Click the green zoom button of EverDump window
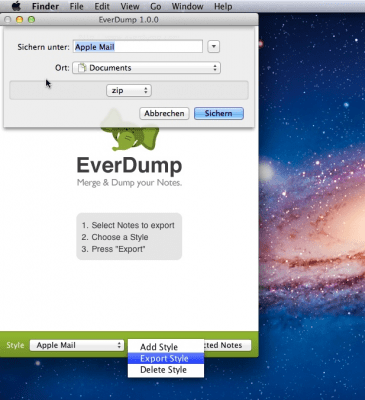365x400 pixels. point(31,20)
